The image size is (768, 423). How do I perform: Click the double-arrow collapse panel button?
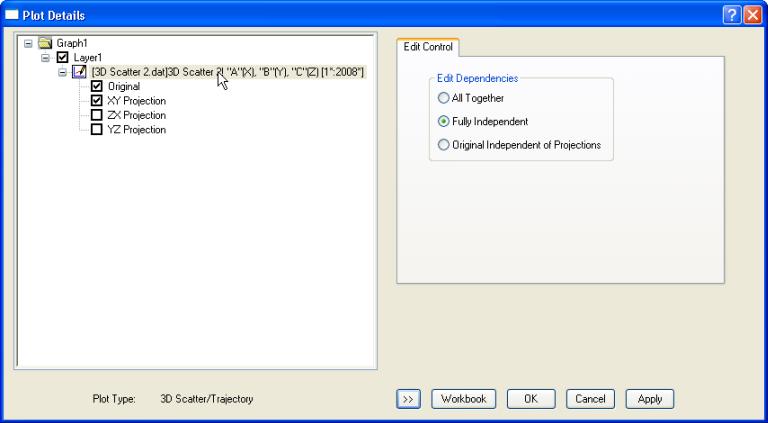tap(407, 399)
